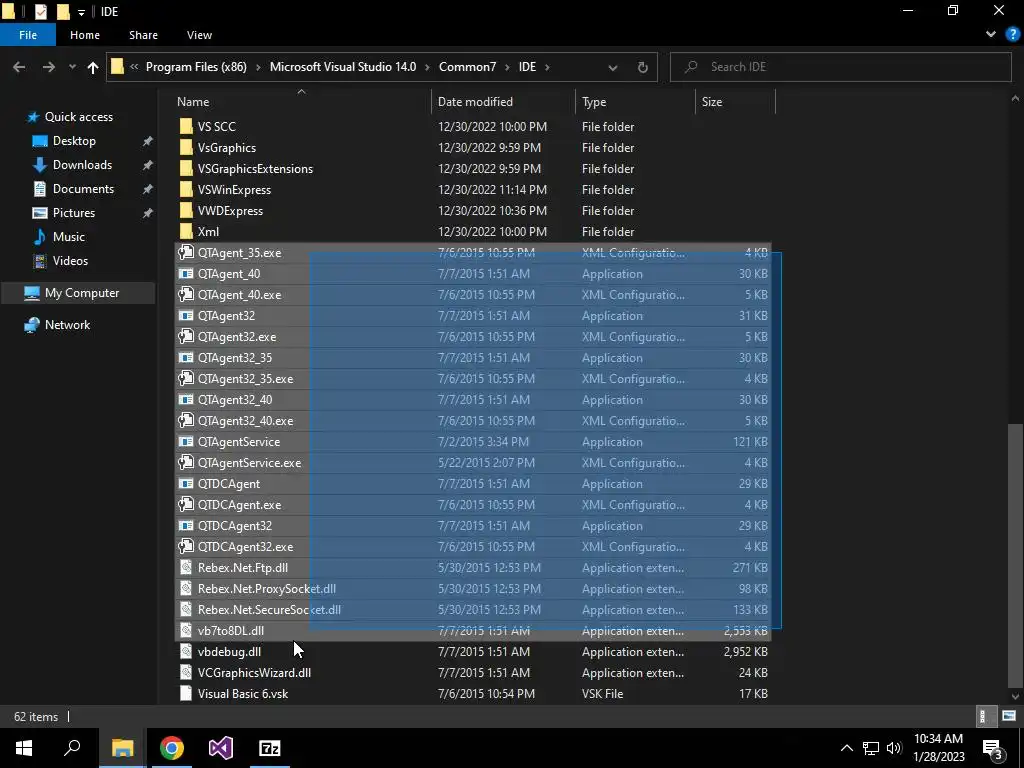Switch to the Home ribbon tab

(x=85, y=35)
